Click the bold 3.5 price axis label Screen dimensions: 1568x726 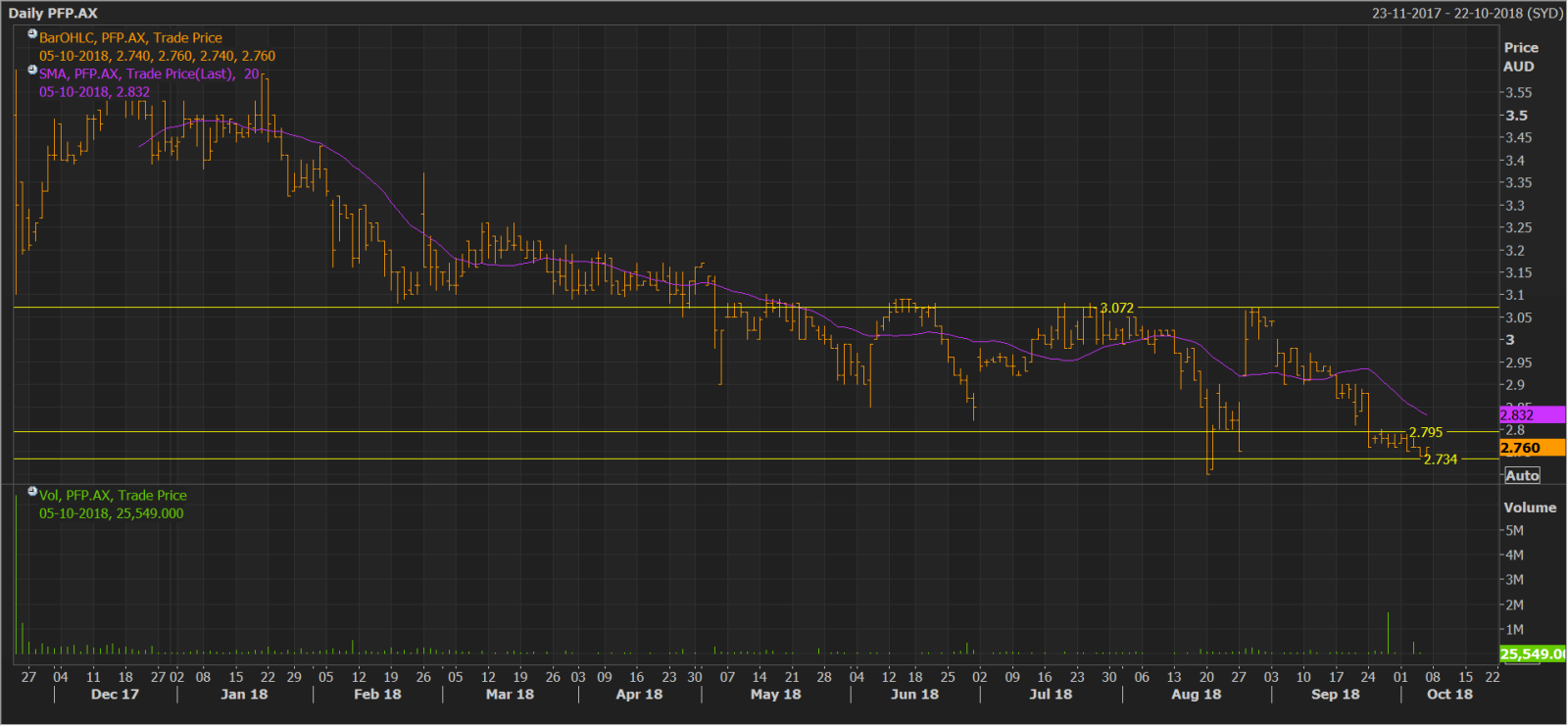point(1516,115)
